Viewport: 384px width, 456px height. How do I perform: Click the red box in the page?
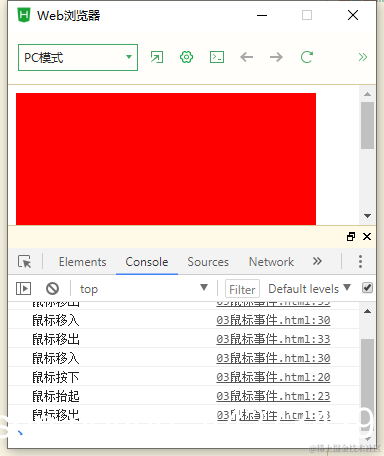coord(166,159)
